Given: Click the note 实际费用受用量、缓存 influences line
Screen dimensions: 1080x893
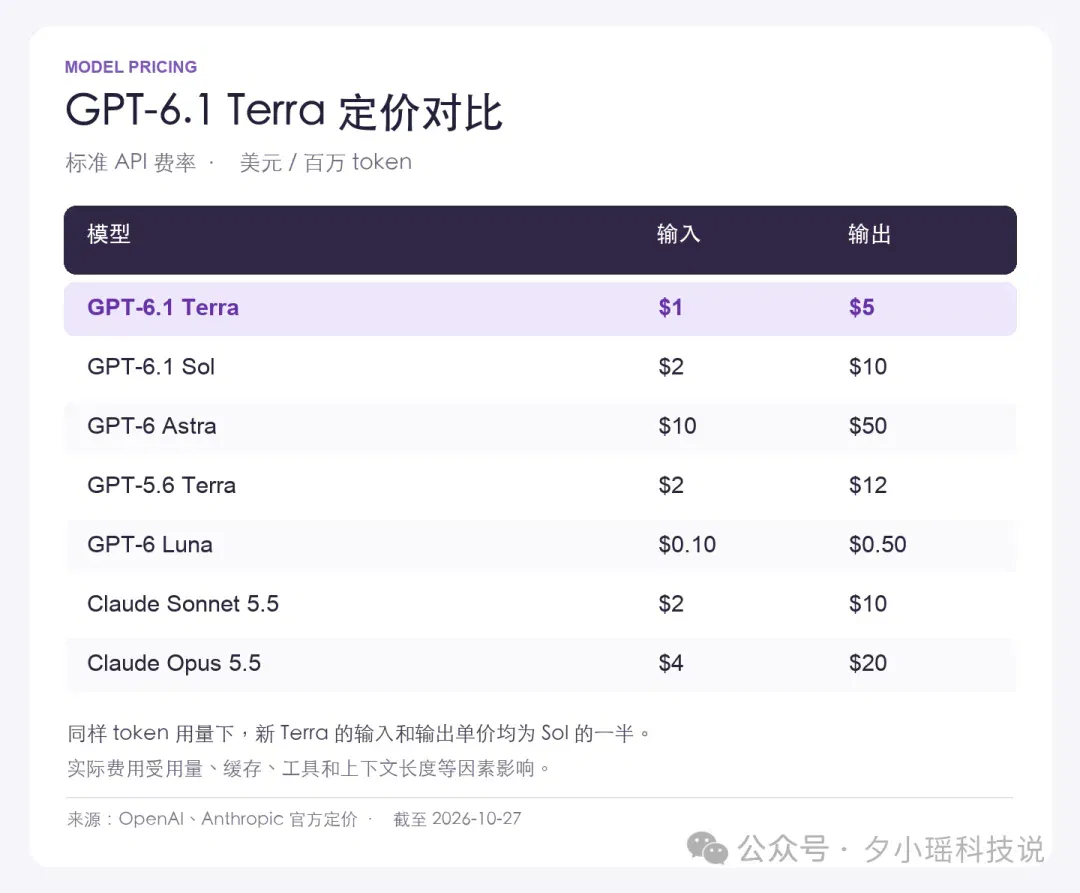Looking at the screenshot, I should 309,768.
